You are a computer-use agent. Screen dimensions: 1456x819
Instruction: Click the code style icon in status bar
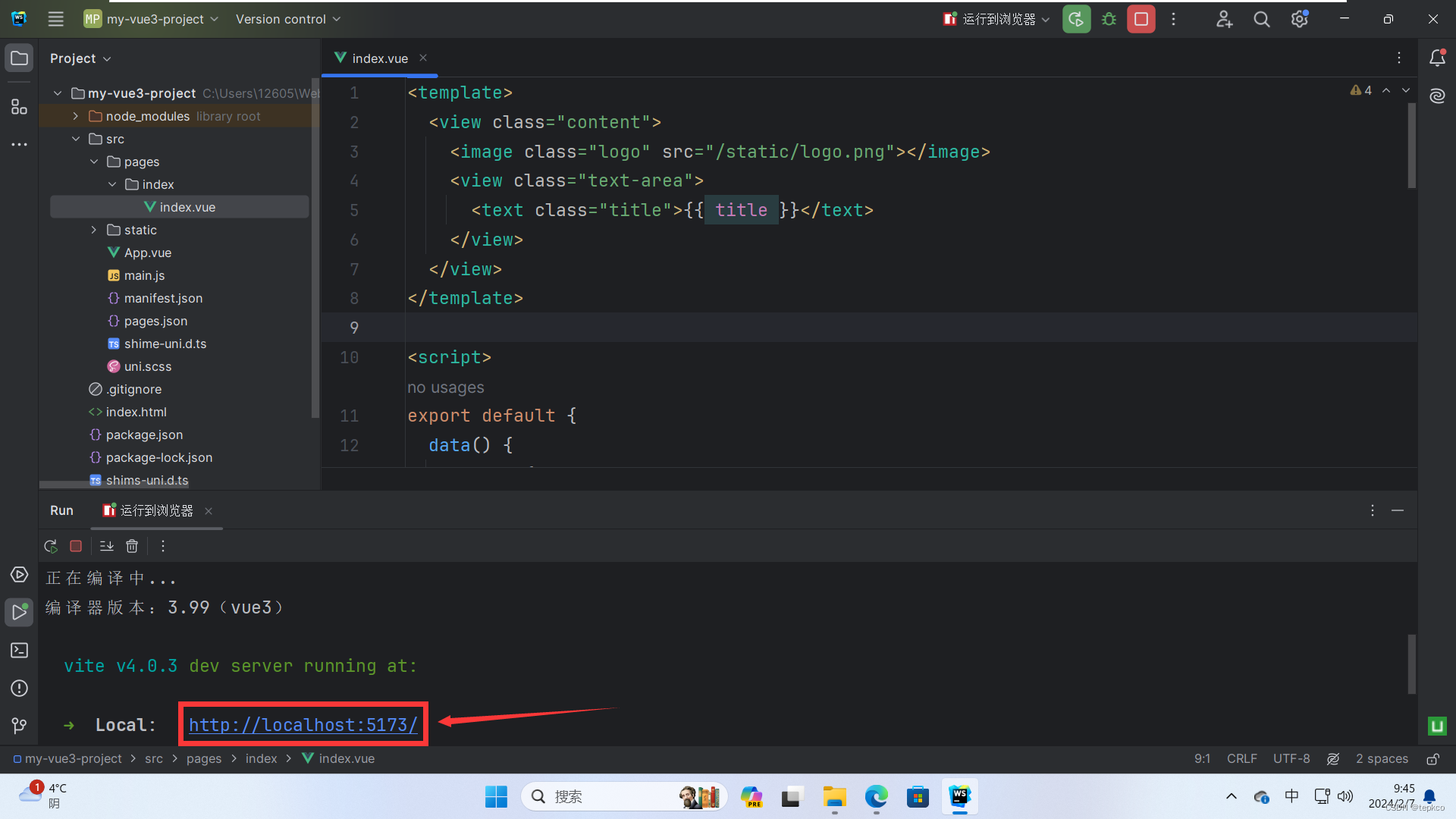1333,759
